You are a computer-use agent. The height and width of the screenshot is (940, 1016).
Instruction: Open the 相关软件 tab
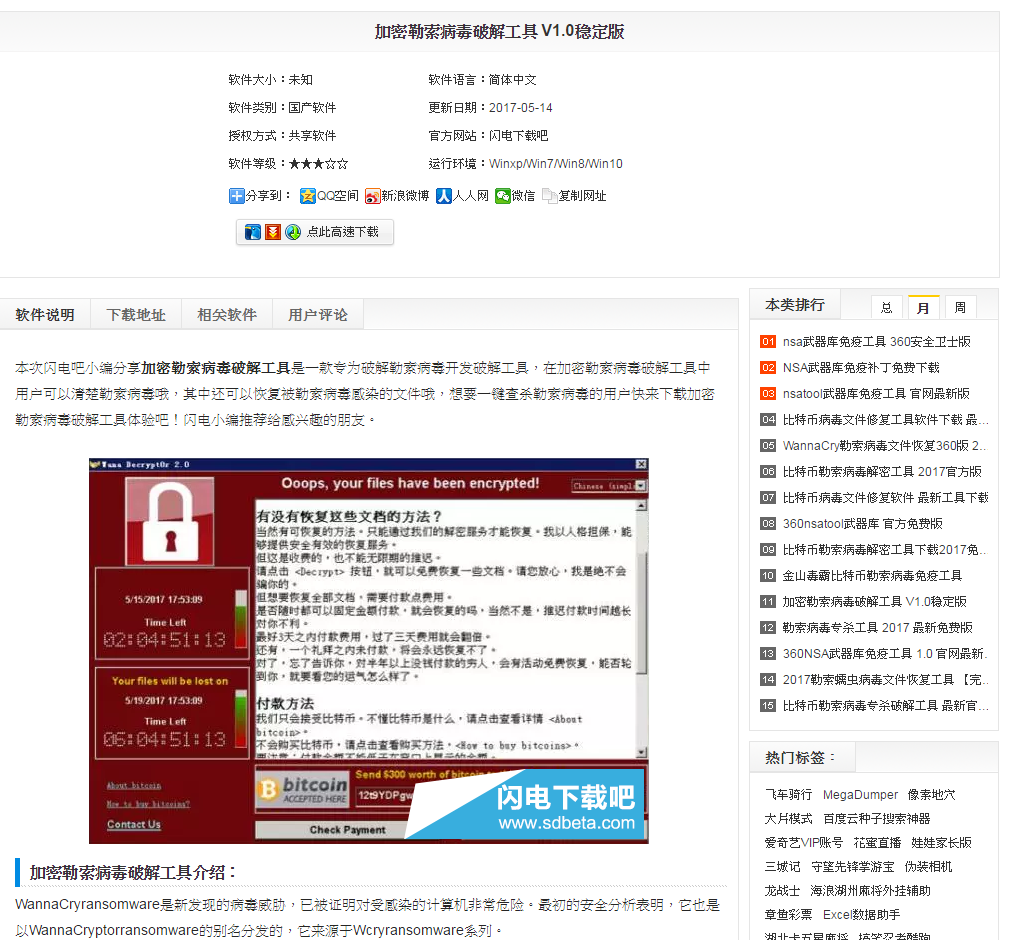227,315
